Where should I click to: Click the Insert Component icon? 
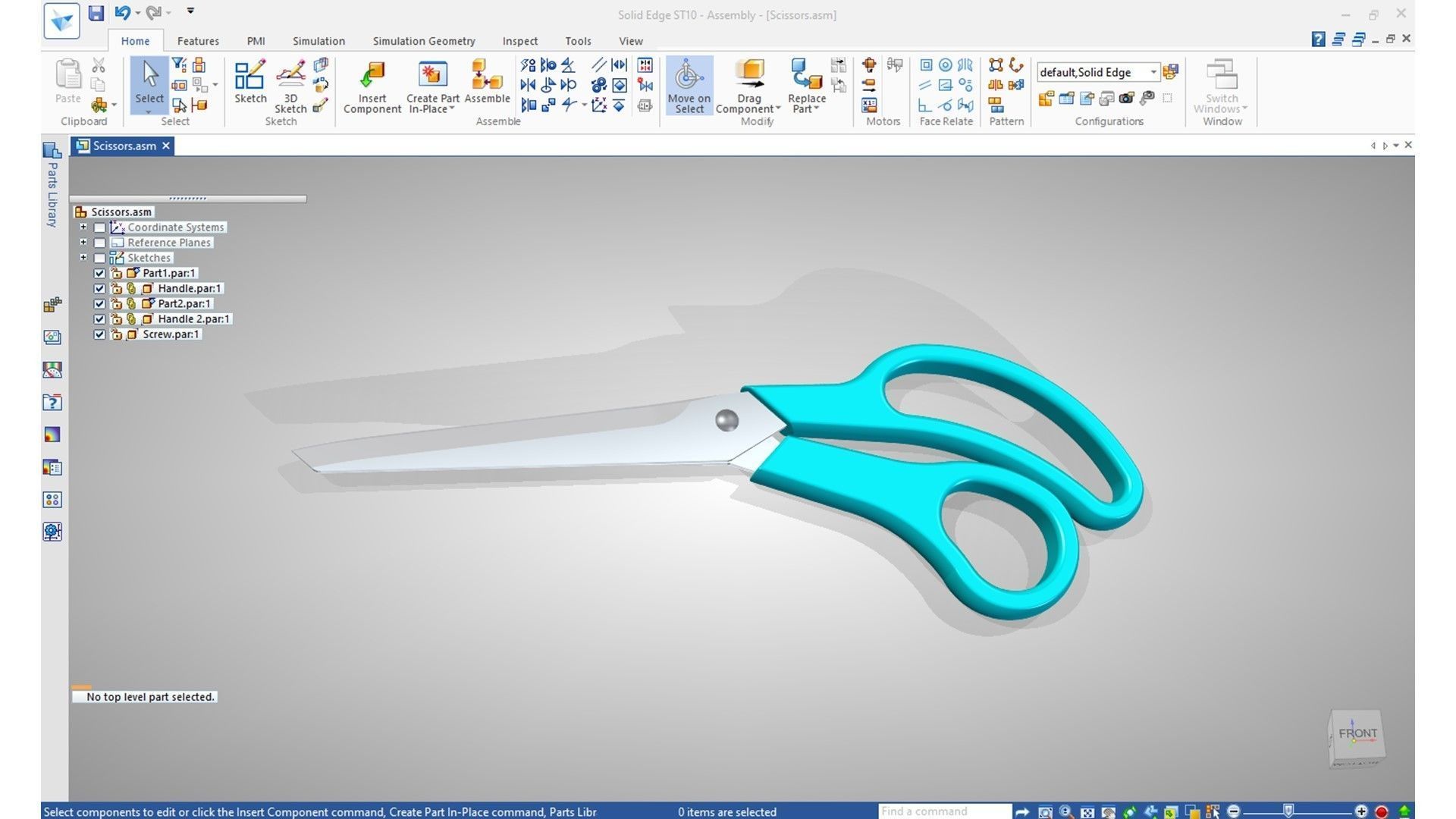(372, 76)
